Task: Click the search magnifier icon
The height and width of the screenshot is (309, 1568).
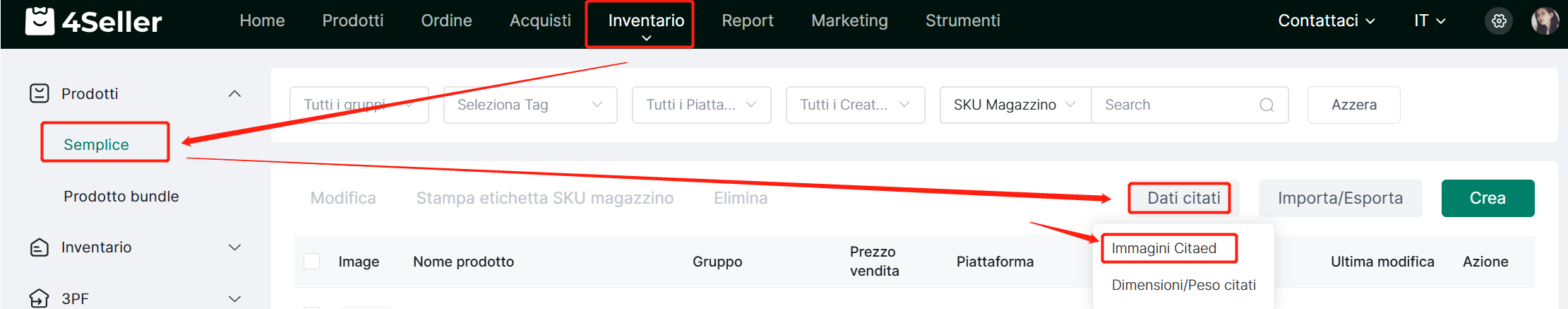Action: (x=1267, y=105)
